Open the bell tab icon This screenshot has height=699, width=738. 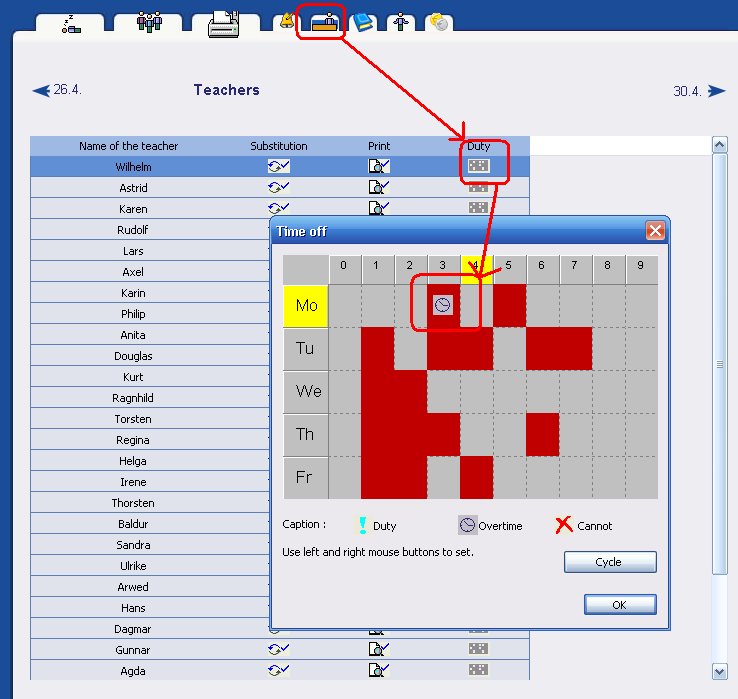tap(287, 21)
